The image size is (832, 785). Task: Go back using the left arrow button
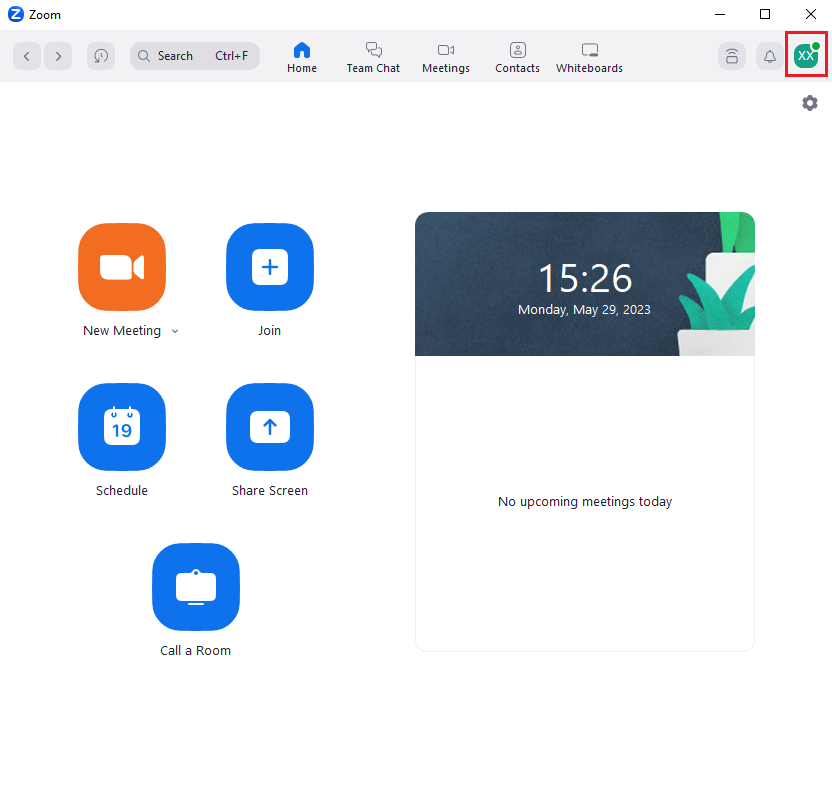point(27,56)
